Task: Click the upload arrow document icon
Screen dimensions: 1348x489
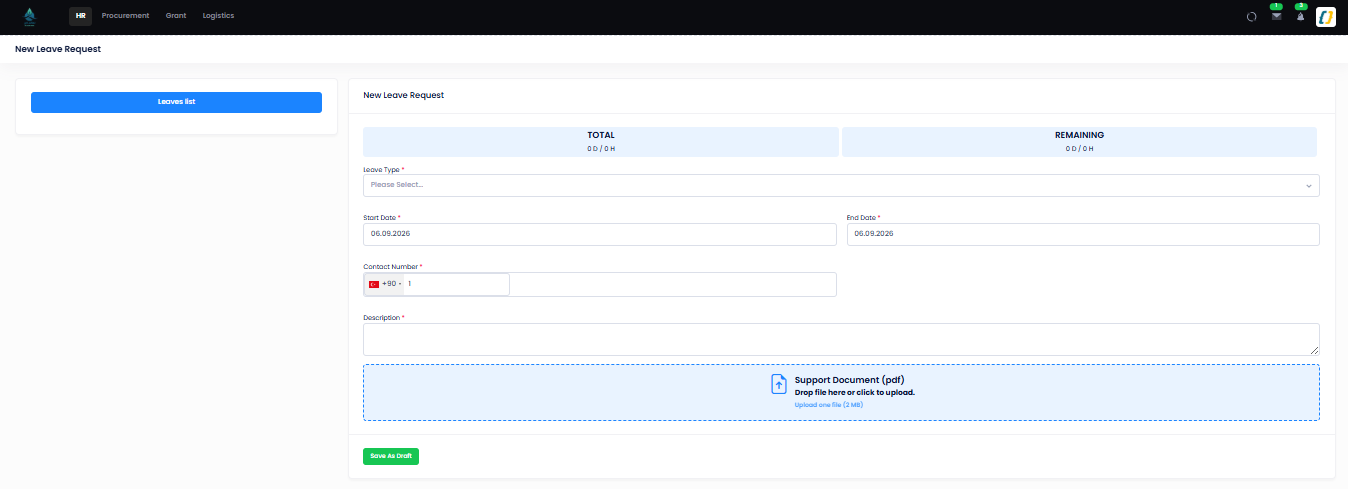Action: [779, 384]
